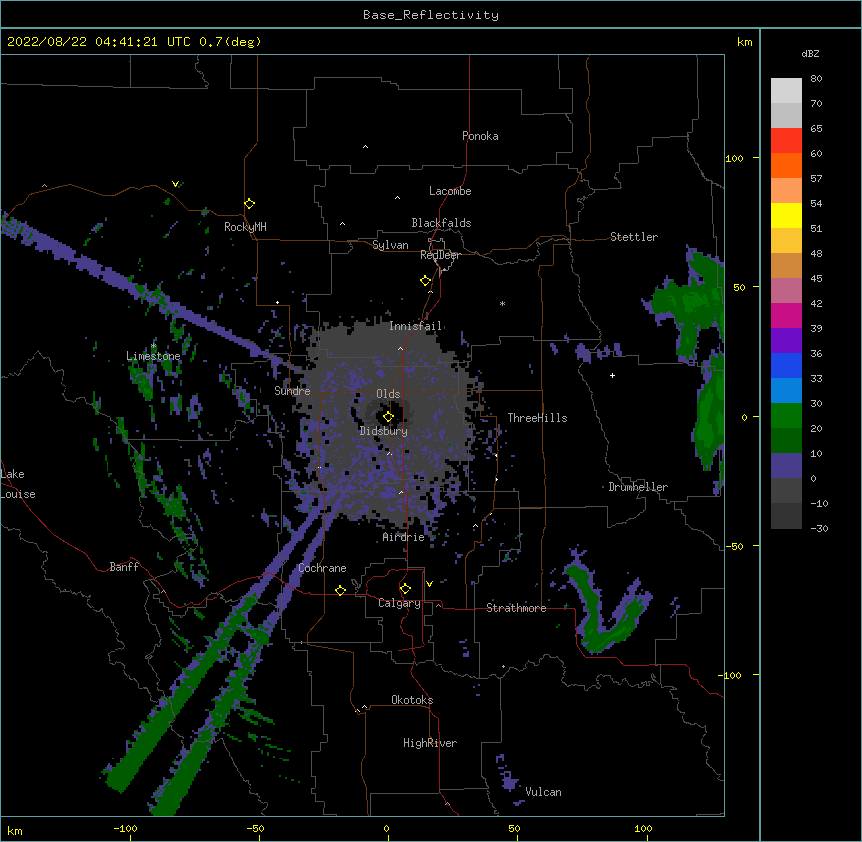Click the yellow diamond marker below Cochrane label
The image size is (862, 842).
click(340, 590)
